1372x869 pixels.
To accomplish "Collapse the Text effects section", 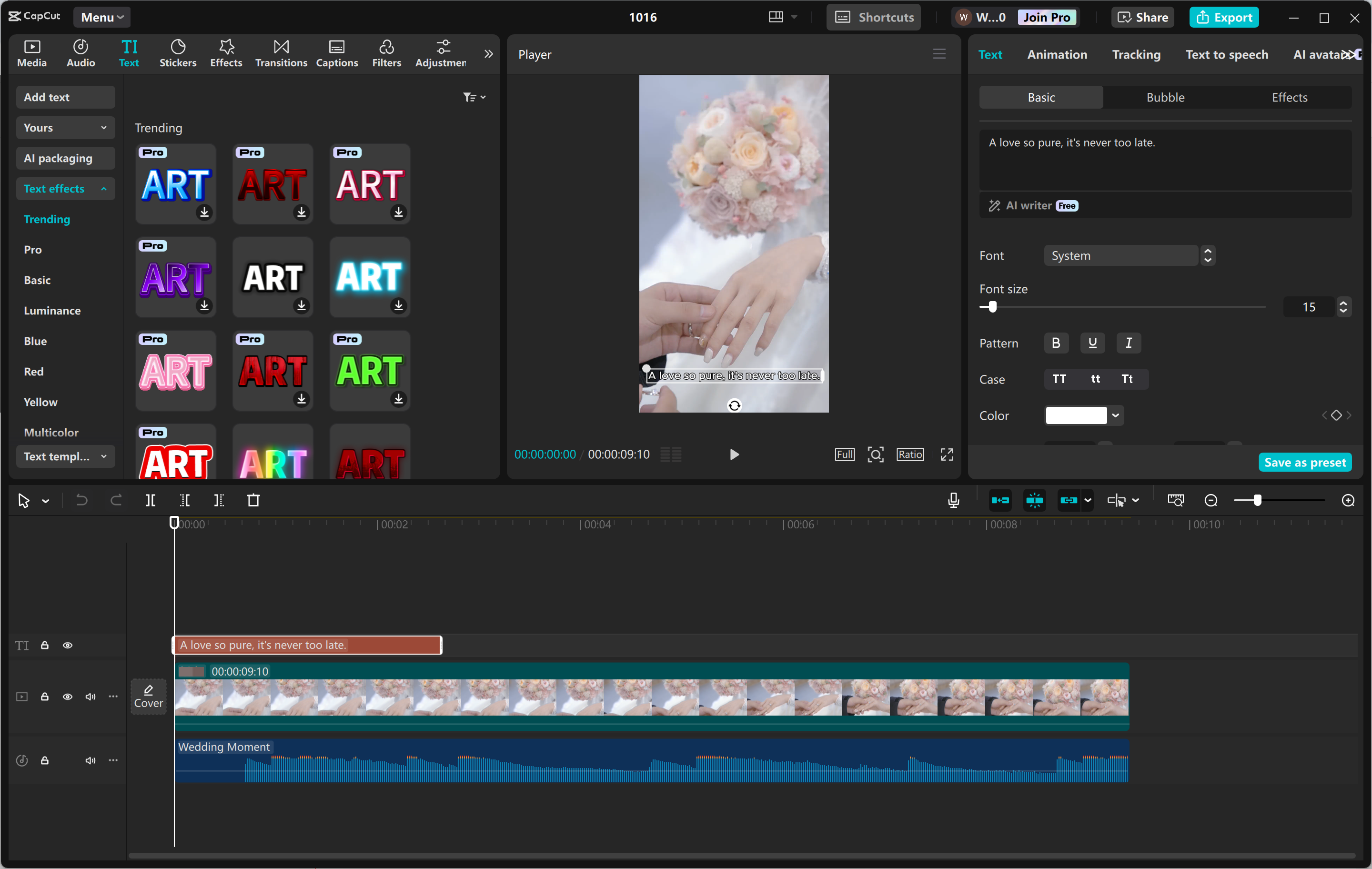I will (x=65, y=188).
